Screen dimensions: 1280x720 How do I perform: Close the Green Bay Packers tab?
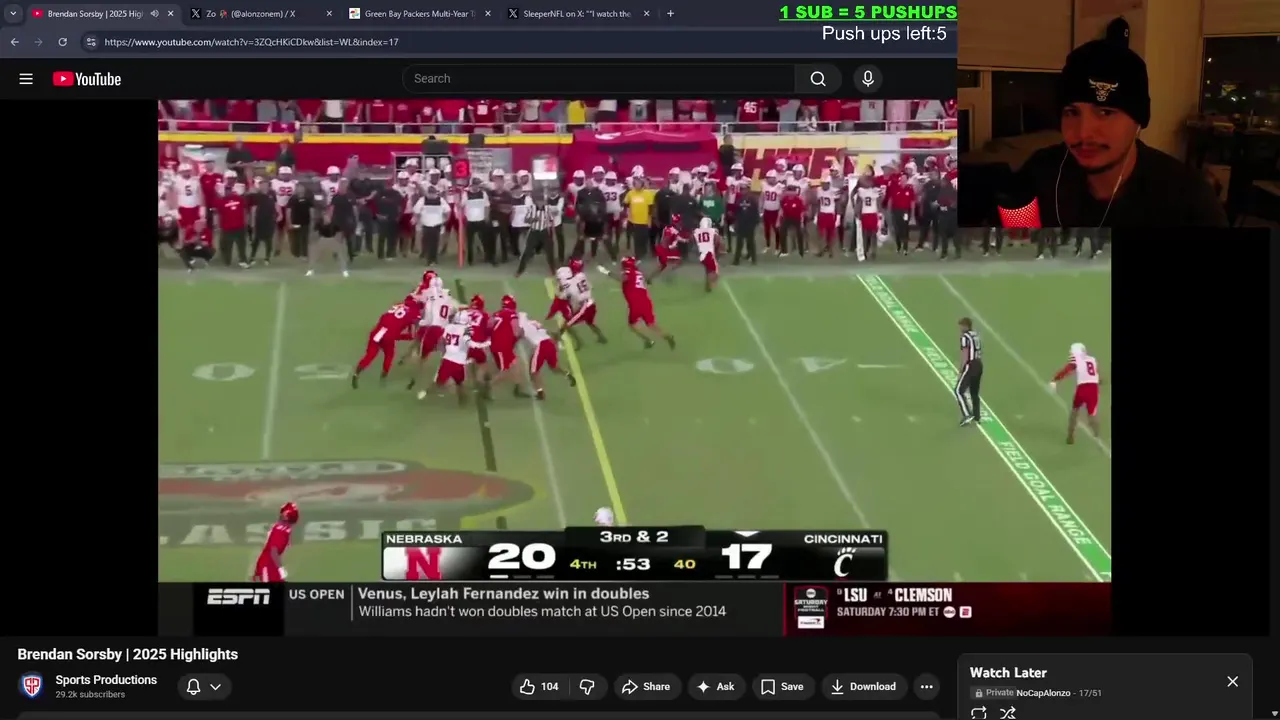click(x=488, y=14)
